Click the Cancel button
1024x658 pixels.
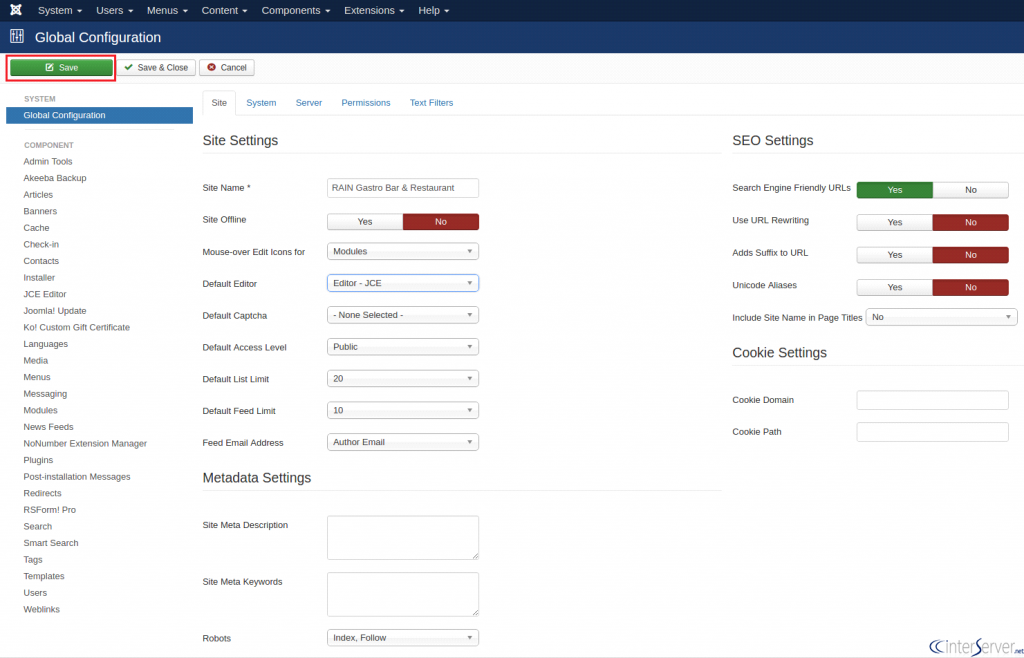pyautogui.click(x=227, y=67)
